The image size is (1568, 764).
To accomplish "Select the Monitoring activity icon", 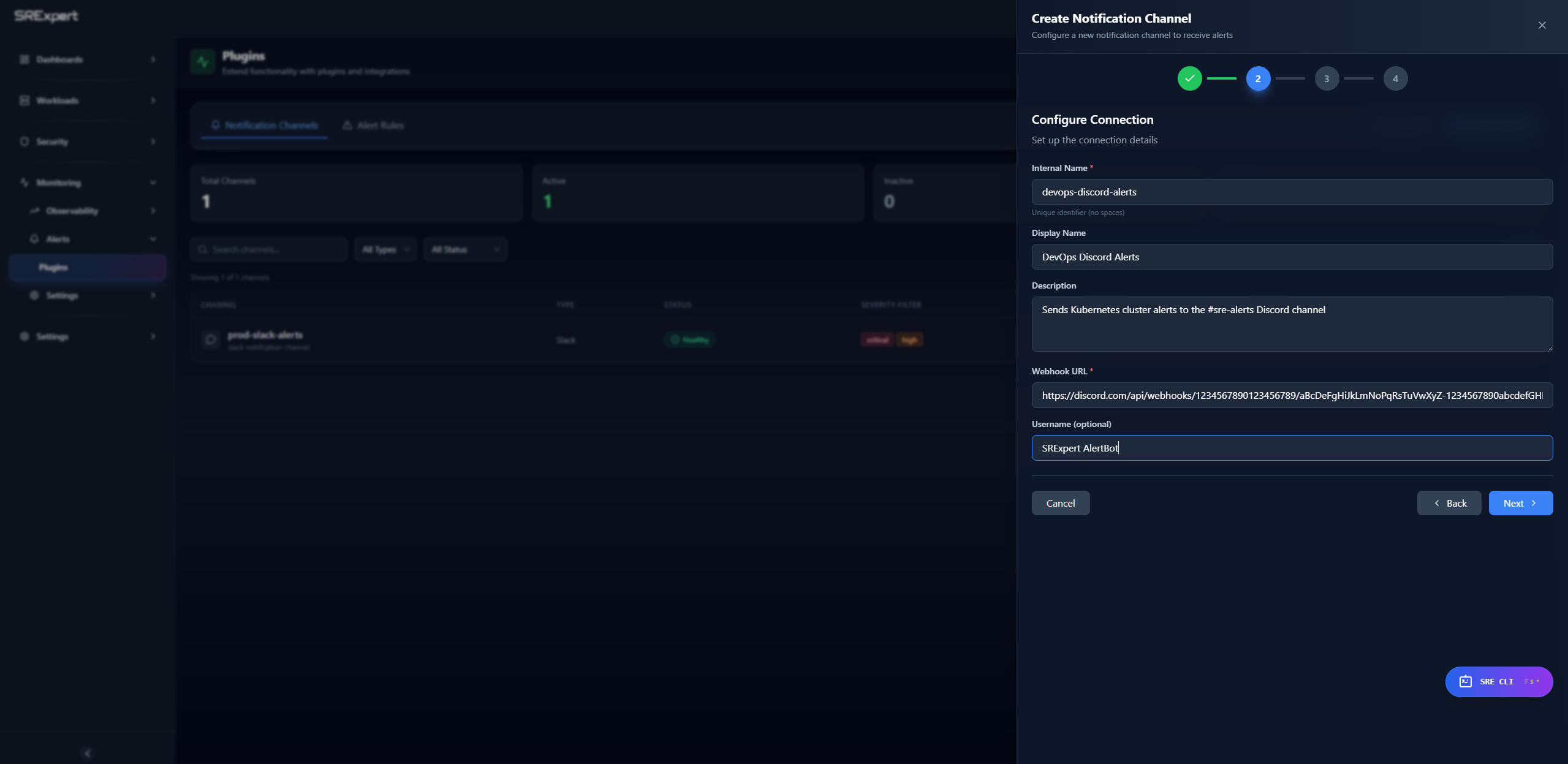I will (x=24, y=182).
